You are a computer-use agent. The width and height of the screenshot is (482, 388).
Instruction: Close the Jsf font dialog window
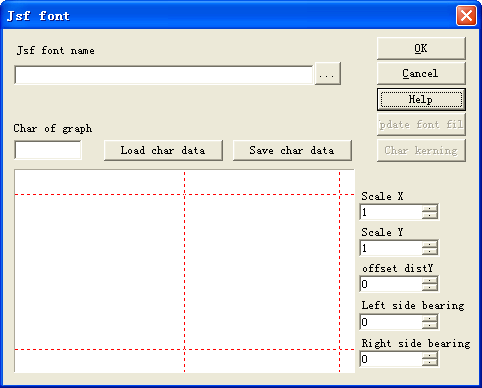466,15
